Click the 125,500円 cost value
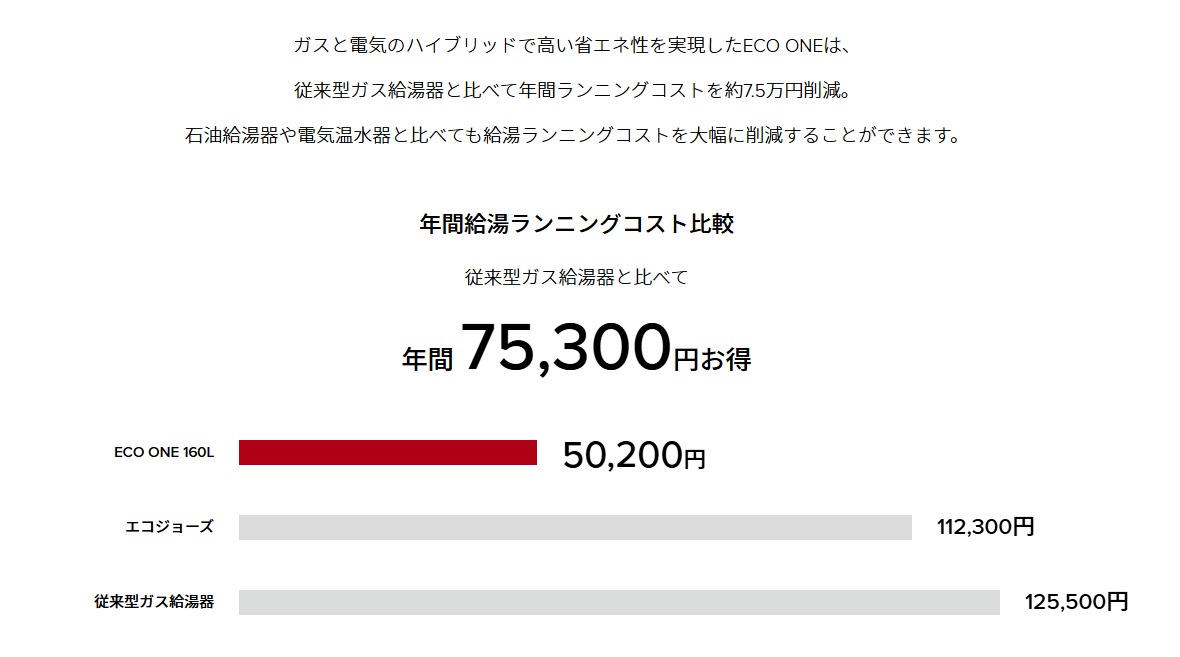 pos(1076,602)
